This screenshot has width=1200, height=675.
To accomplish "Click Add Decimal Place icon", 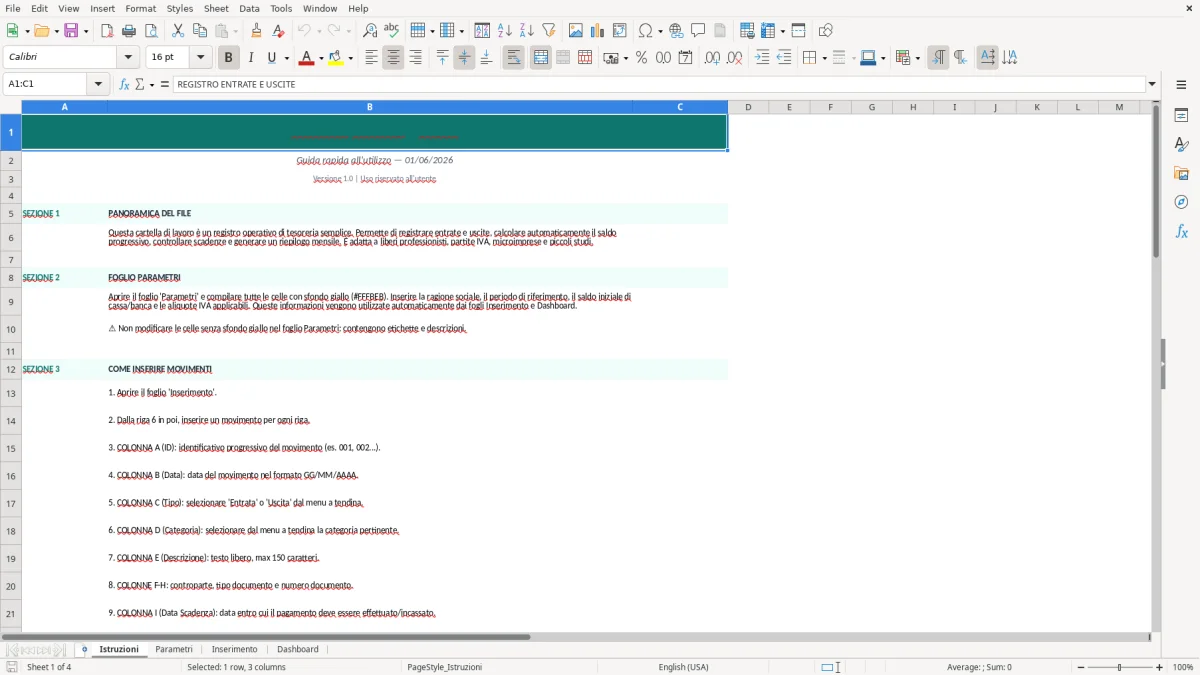I will [712, 58].
